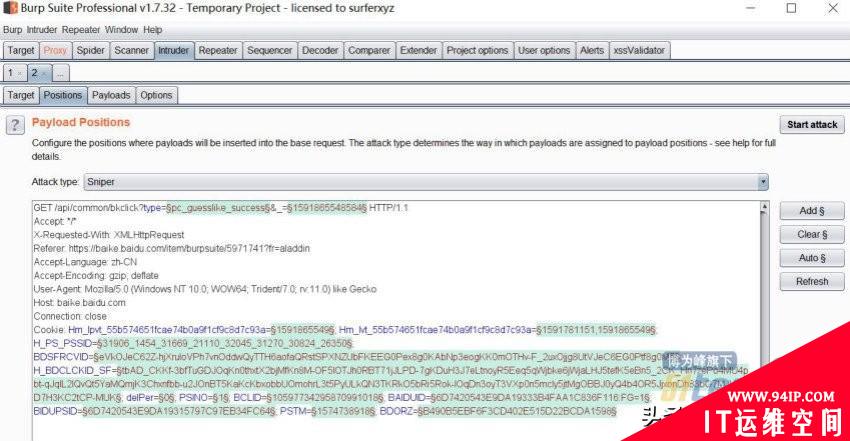The width and height of the screenshot is (850, 441).
Task: Click the Cookie: Hm_lpvt header line
Action: coord(345,330)
